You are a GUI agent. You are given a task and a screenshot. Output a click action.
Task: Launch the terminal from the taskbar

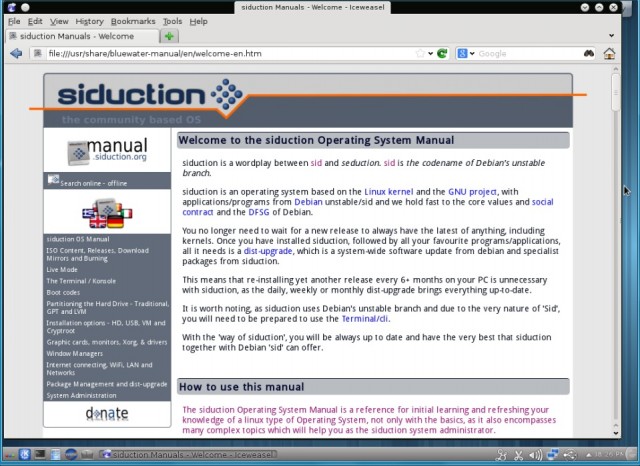pyautogui.click(x=40, y=454)
